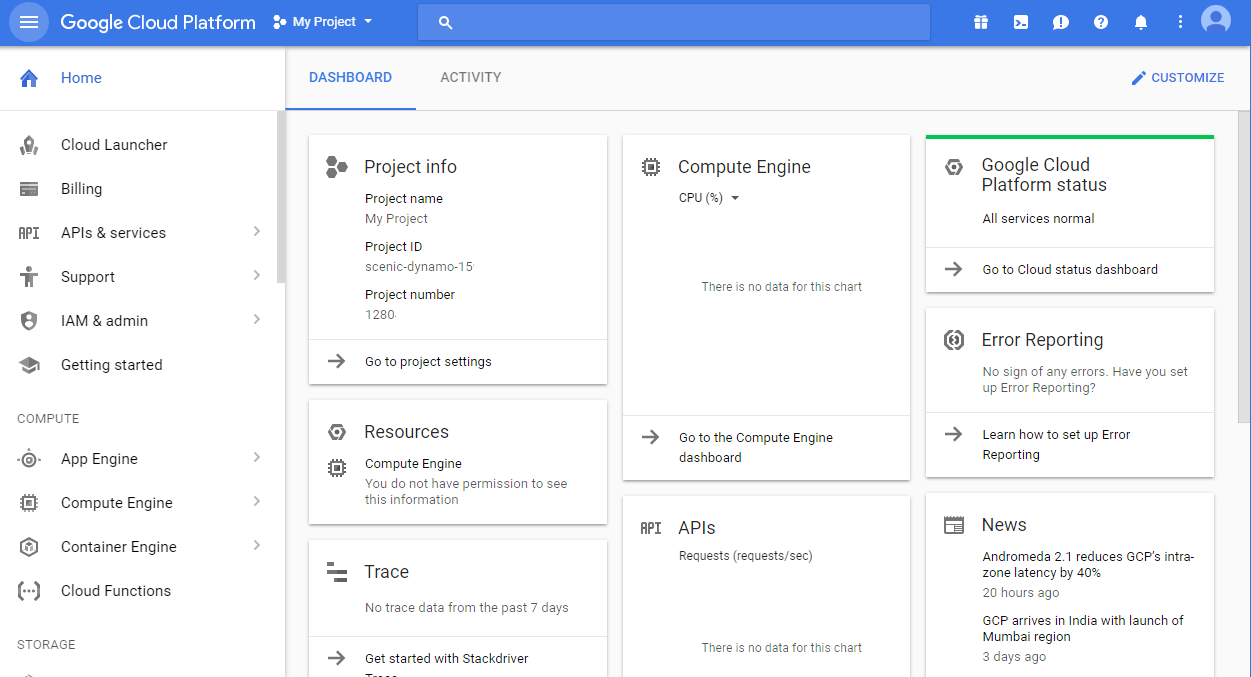Click the send feedback icon

(1060, 21)
